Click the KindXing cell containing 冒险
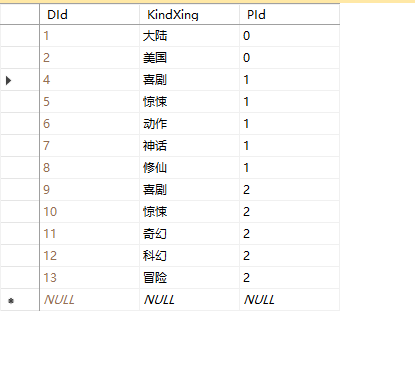The height and width of the screenshot is (379, 415). (x=189, y=278)
